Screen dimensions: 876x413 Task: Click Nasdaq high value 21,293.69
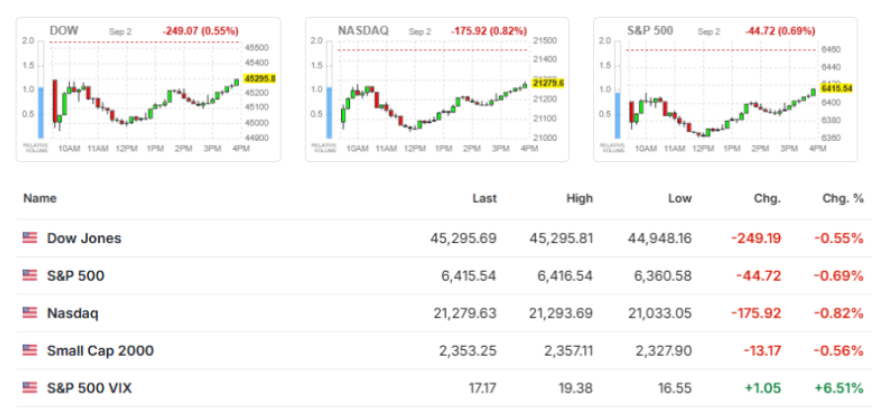pos(561,314)
